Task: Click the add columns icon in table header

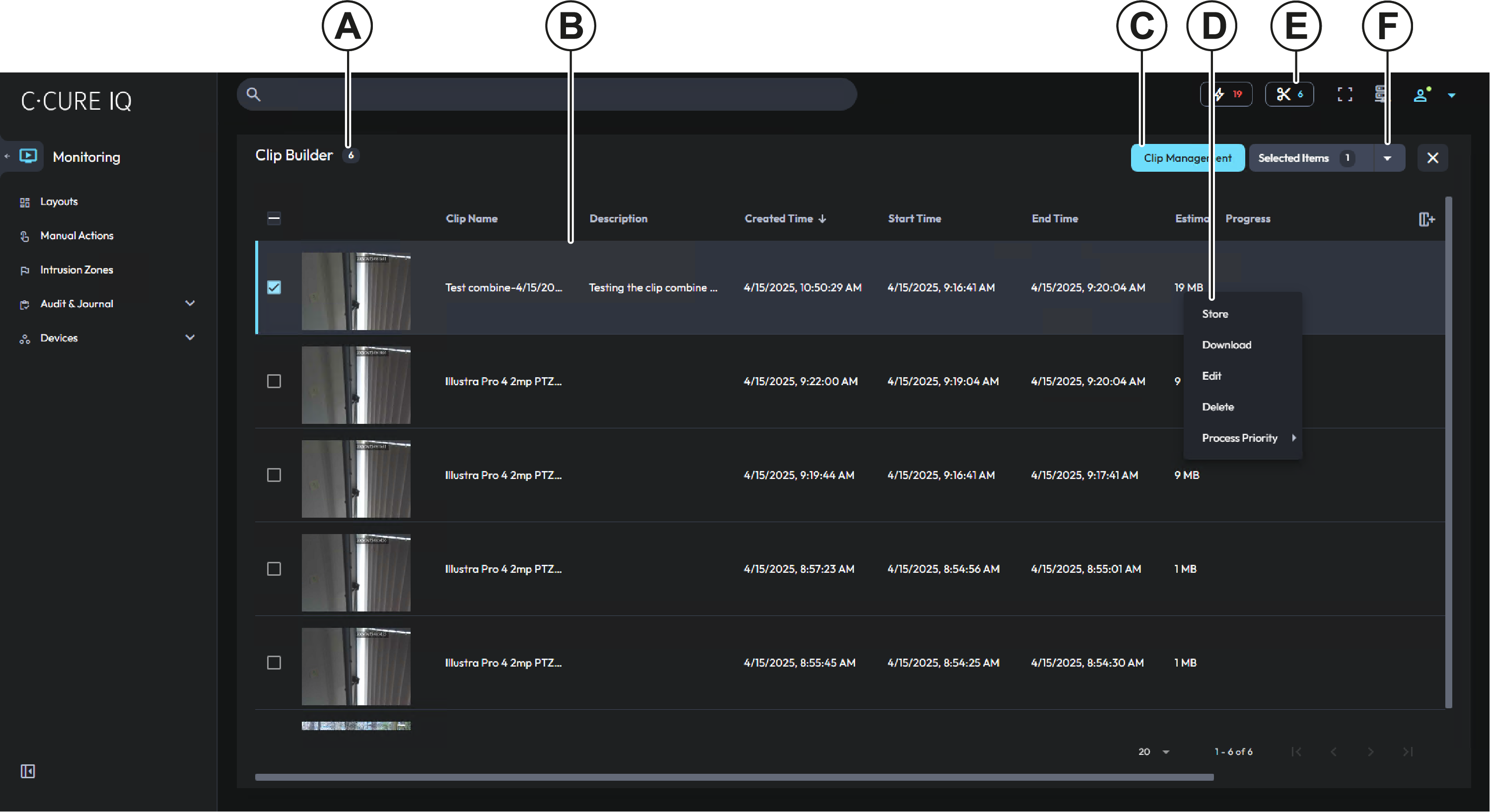Action: click(x=1426, y=219)
